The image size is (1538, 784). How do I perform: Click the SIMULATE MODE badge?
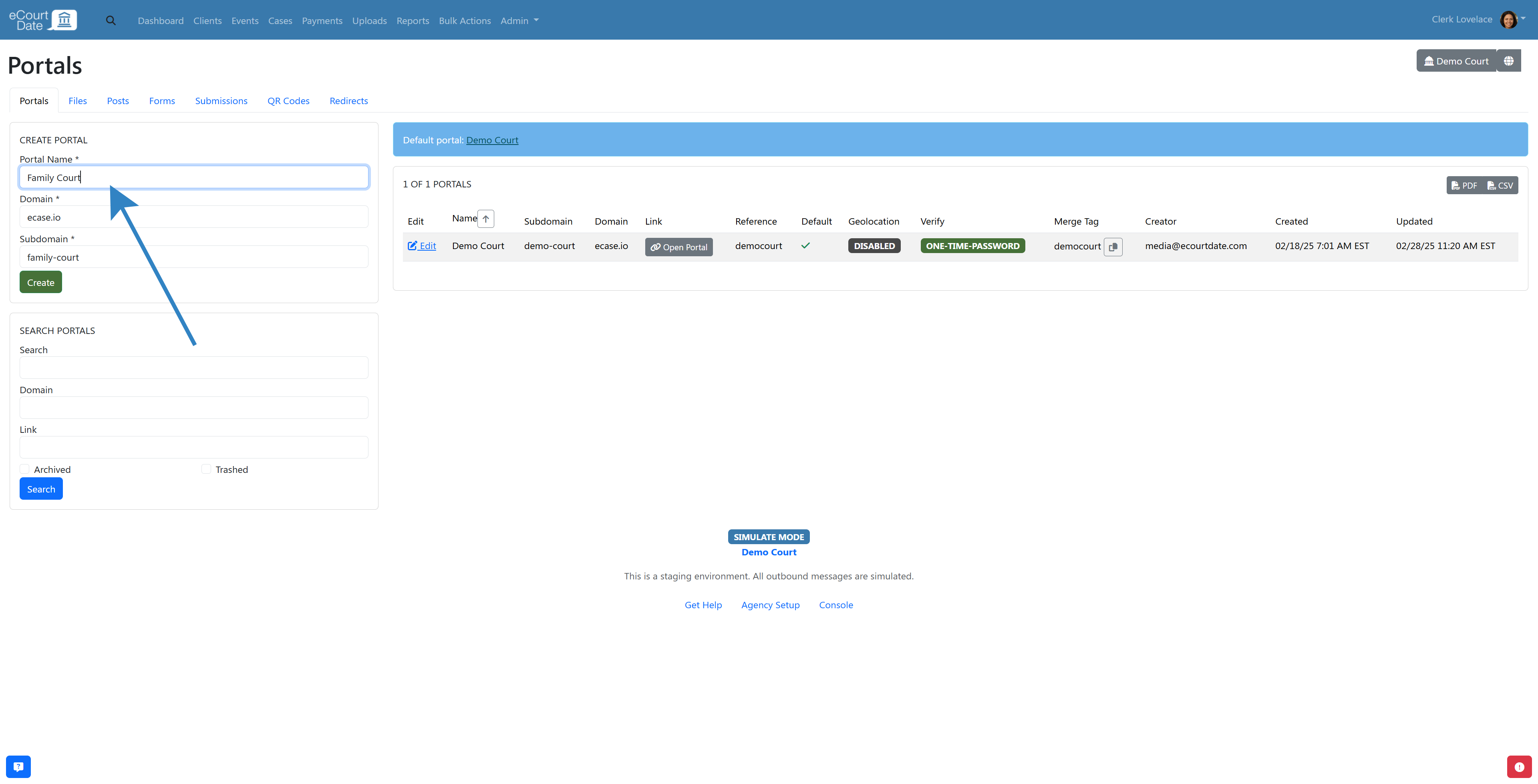769,537
